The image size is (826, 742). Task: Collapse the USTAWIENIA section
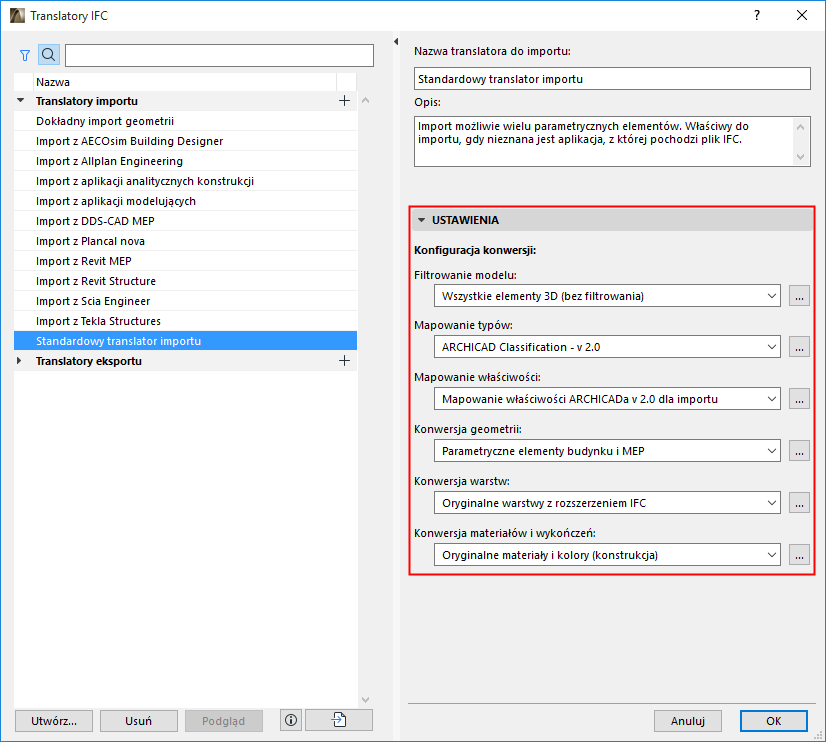421,220
